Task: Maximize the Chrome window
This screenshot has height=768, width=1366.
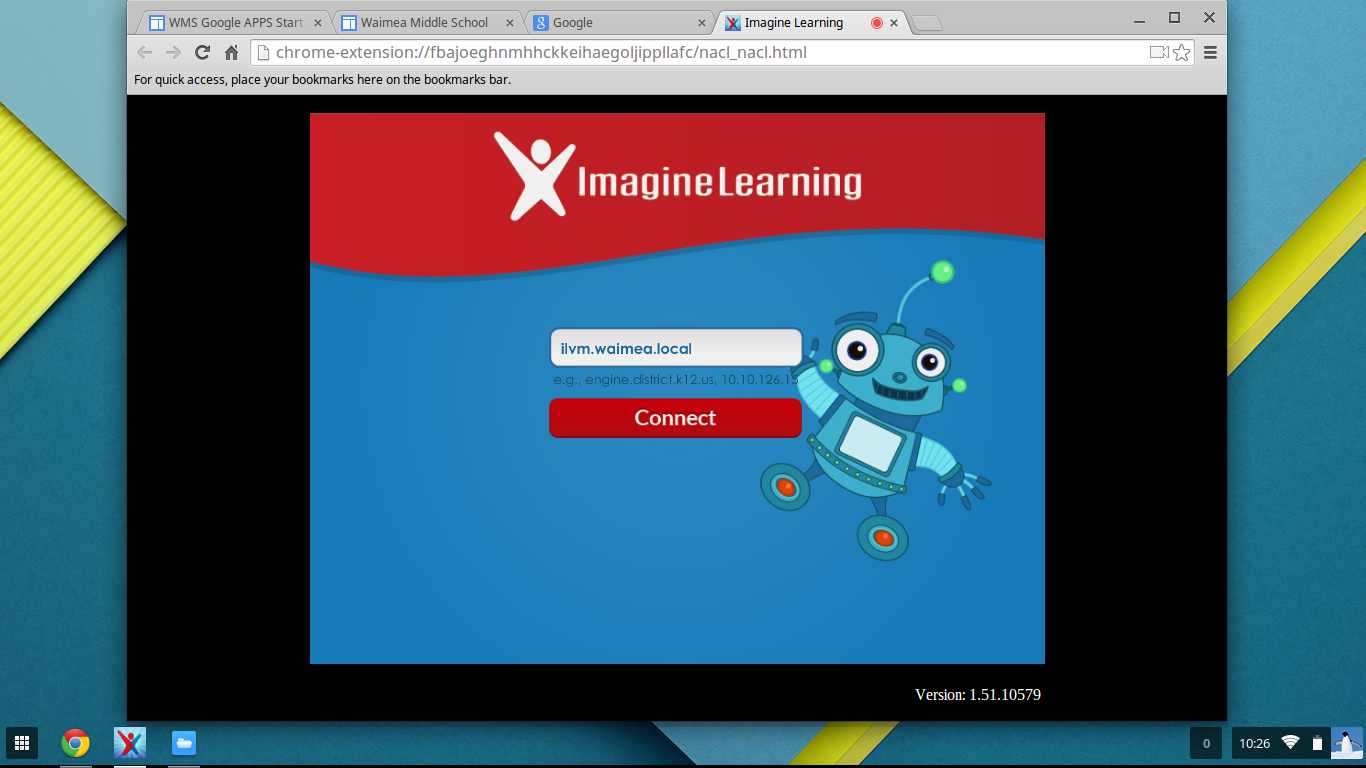Action: pyautogui.click(x=1175, y=17)
